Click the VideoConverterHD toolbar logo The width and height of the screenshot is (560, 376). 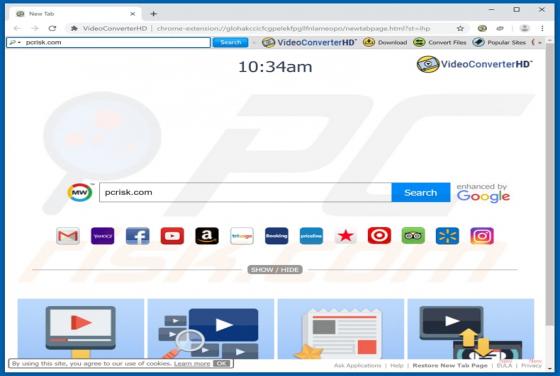[x=309, y=42]
